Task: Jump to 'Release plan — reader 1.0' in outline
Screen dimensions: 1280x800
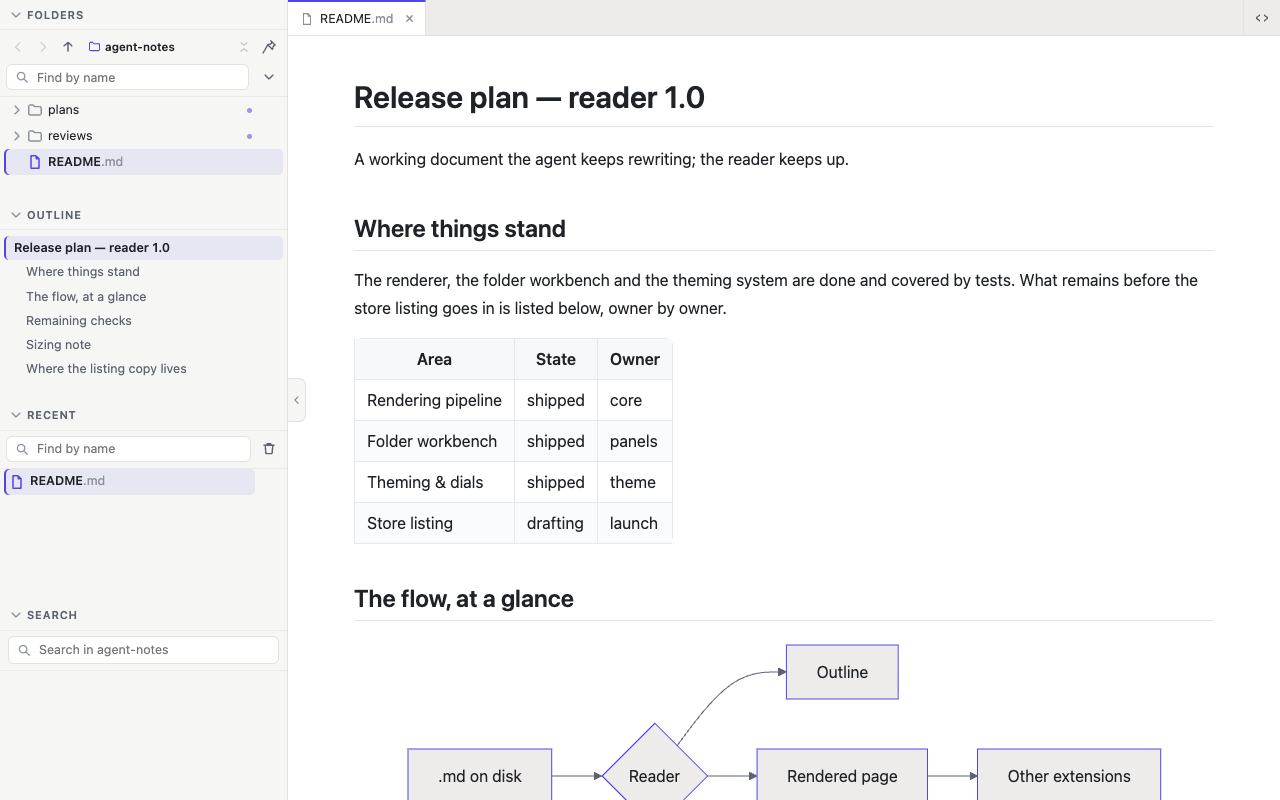Action: pyautogui.click(x=144, y=248)
